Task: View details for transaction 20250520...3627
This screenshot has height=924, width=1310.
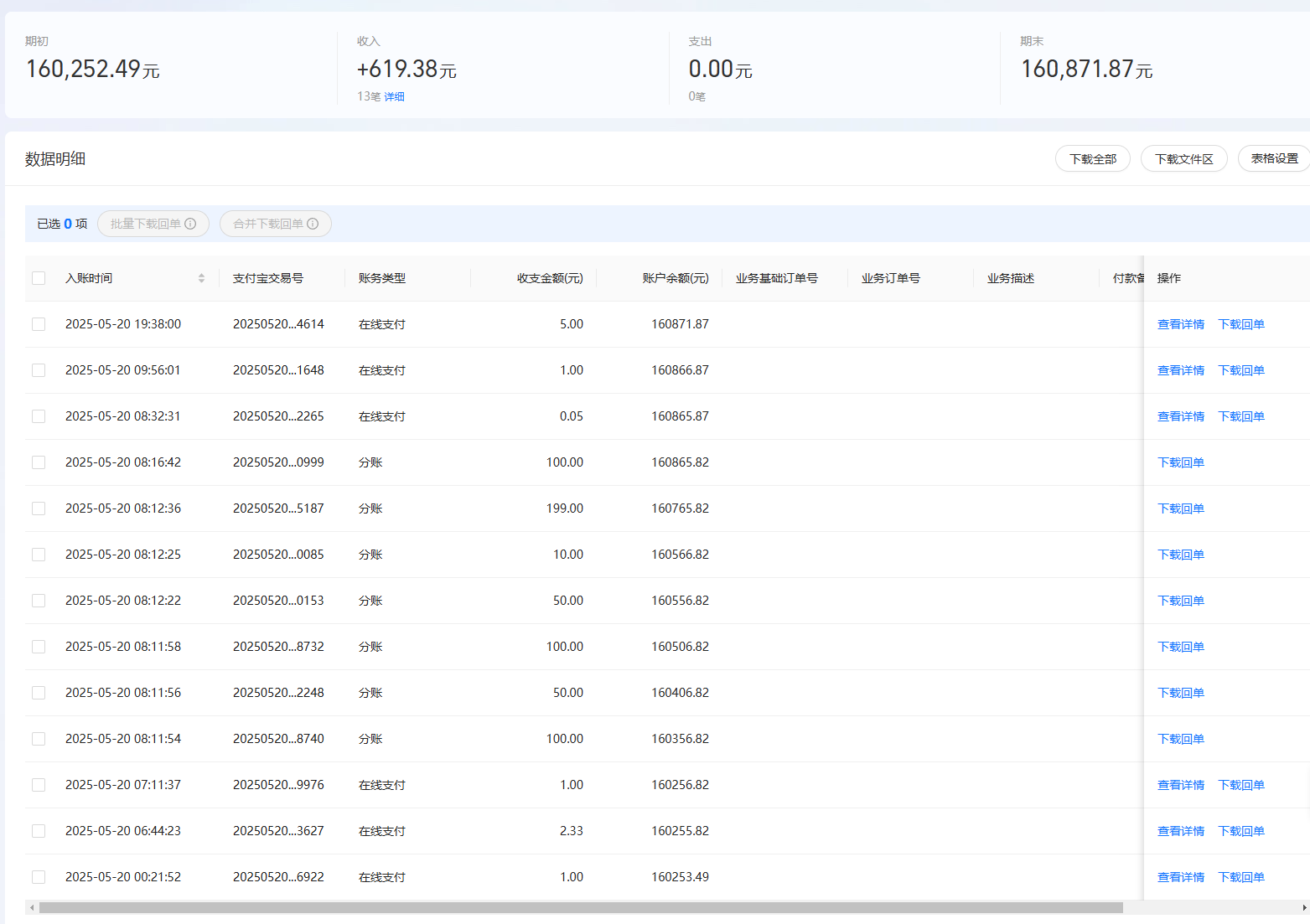Action: click(1181, 831)
